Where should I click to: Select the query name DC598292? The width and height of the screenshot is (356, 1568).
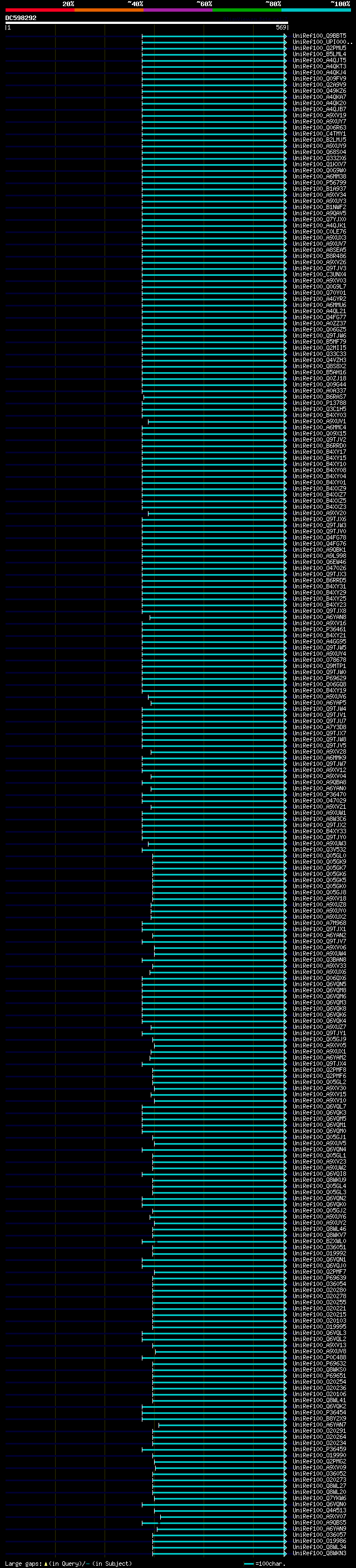click(x=21, y=18)
